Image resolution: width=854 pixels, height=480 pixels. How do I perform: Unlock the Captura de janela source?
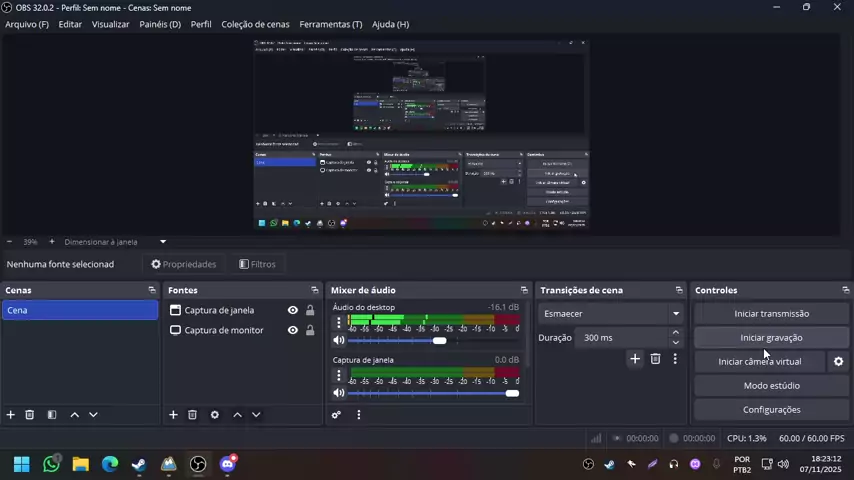click(x=310, y=310)
